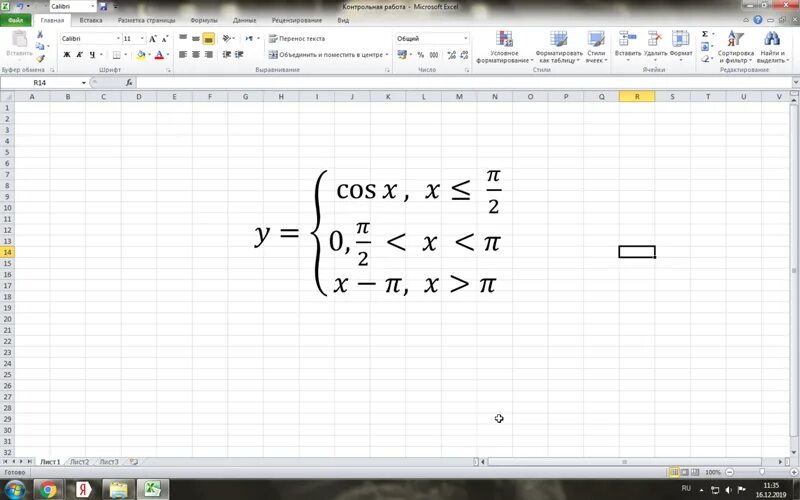Click the Name Box showing R14

point(40,83)
